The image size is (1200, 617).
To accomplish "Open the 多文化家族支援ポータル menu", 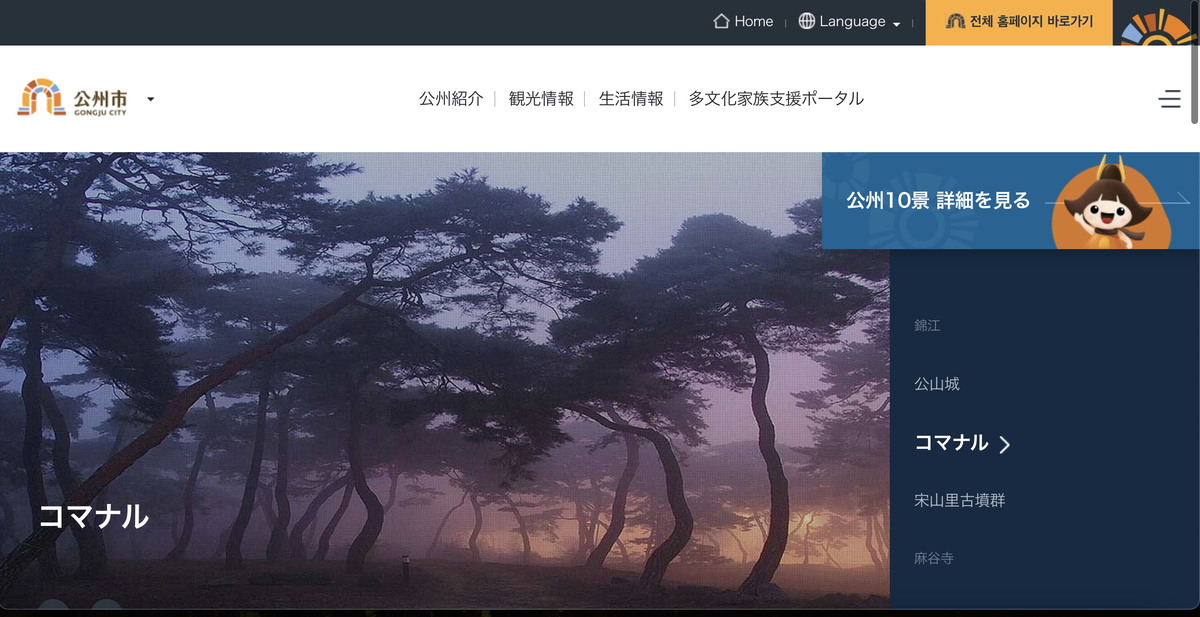I will pyautogui.click(x=776, y=99).
